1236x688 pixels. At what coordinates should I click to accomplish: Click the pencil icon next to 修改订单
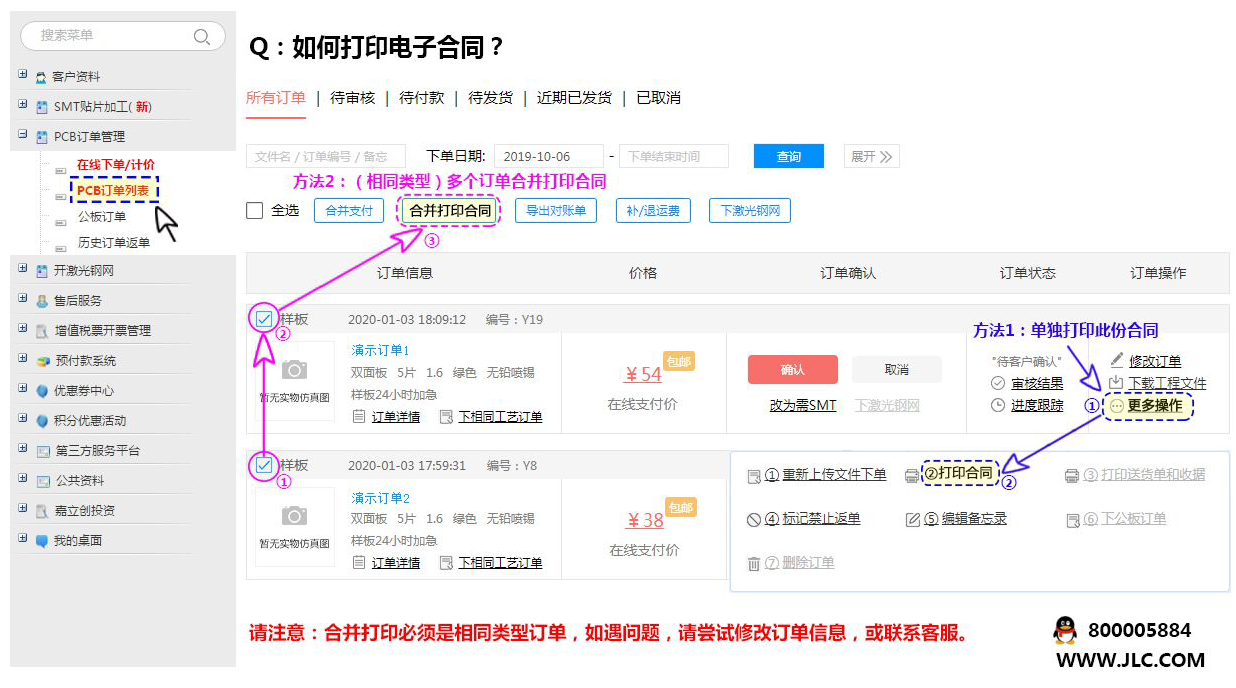tap(1116, 361)
